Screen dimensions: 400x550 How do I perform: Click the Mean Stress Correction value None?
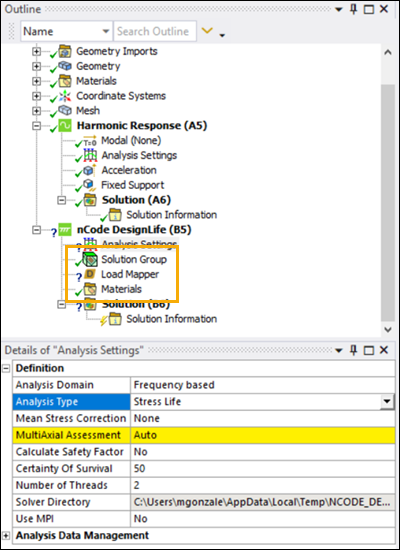tap(263, 418)
